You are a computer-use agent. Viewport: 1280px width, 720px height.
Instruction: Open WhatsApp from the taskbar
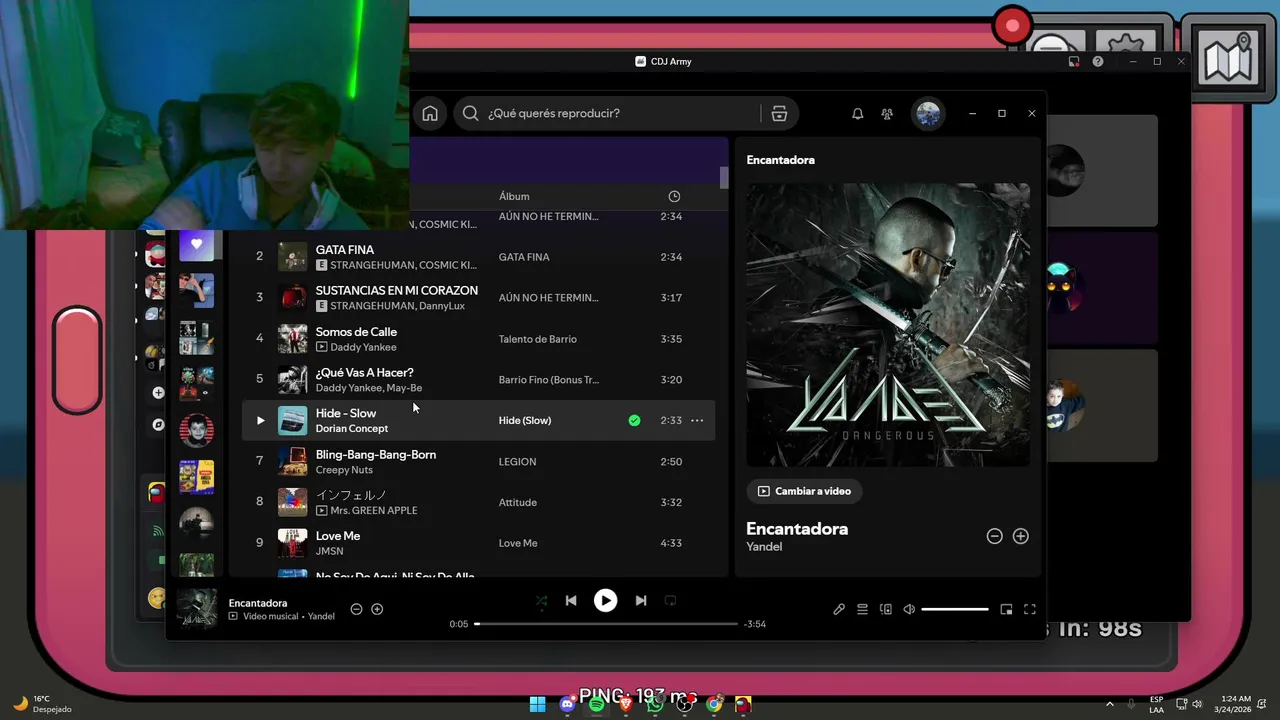point(655,704)
